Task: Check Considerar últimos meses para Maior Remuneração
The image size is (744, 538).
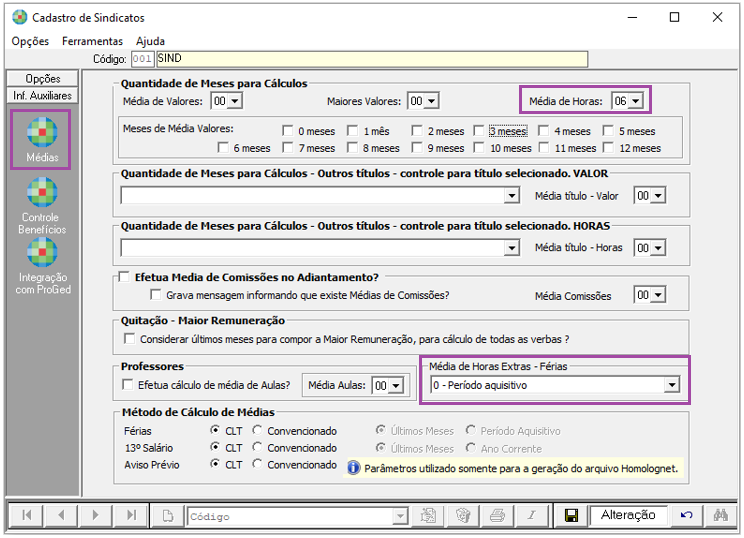Action: point(129,339)
